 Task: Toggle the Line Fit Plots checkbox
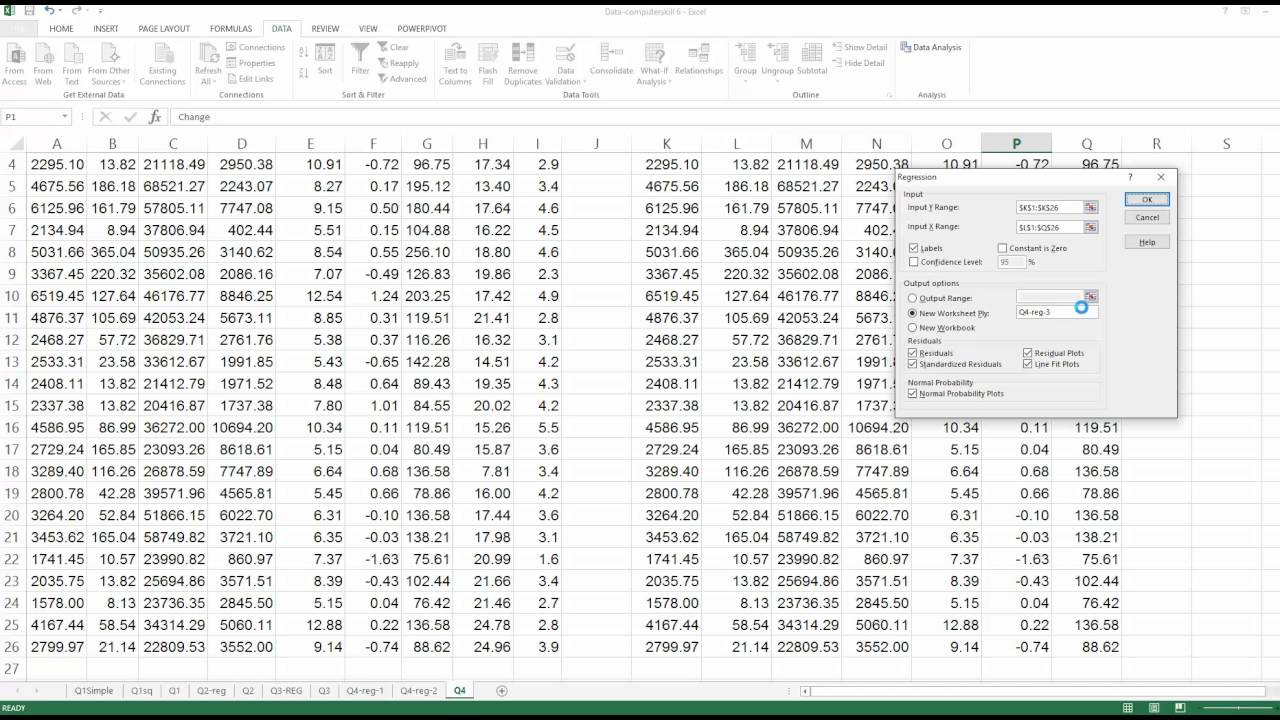(x=1028, y=364)
